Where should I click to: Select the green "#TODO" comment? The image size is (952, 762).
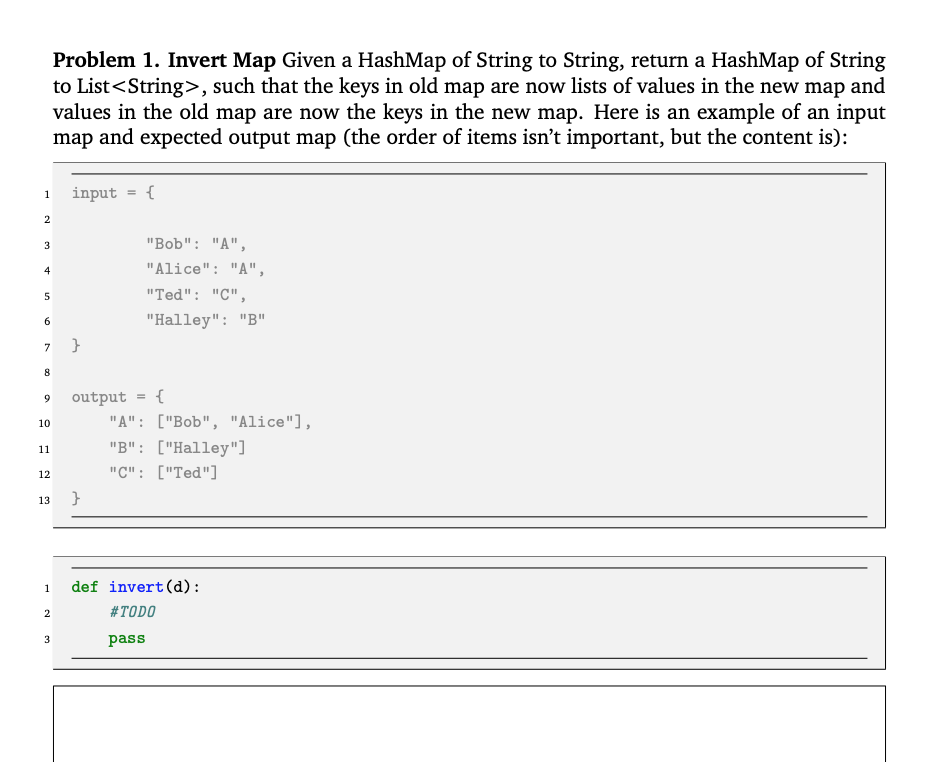(x=132, y=612)
